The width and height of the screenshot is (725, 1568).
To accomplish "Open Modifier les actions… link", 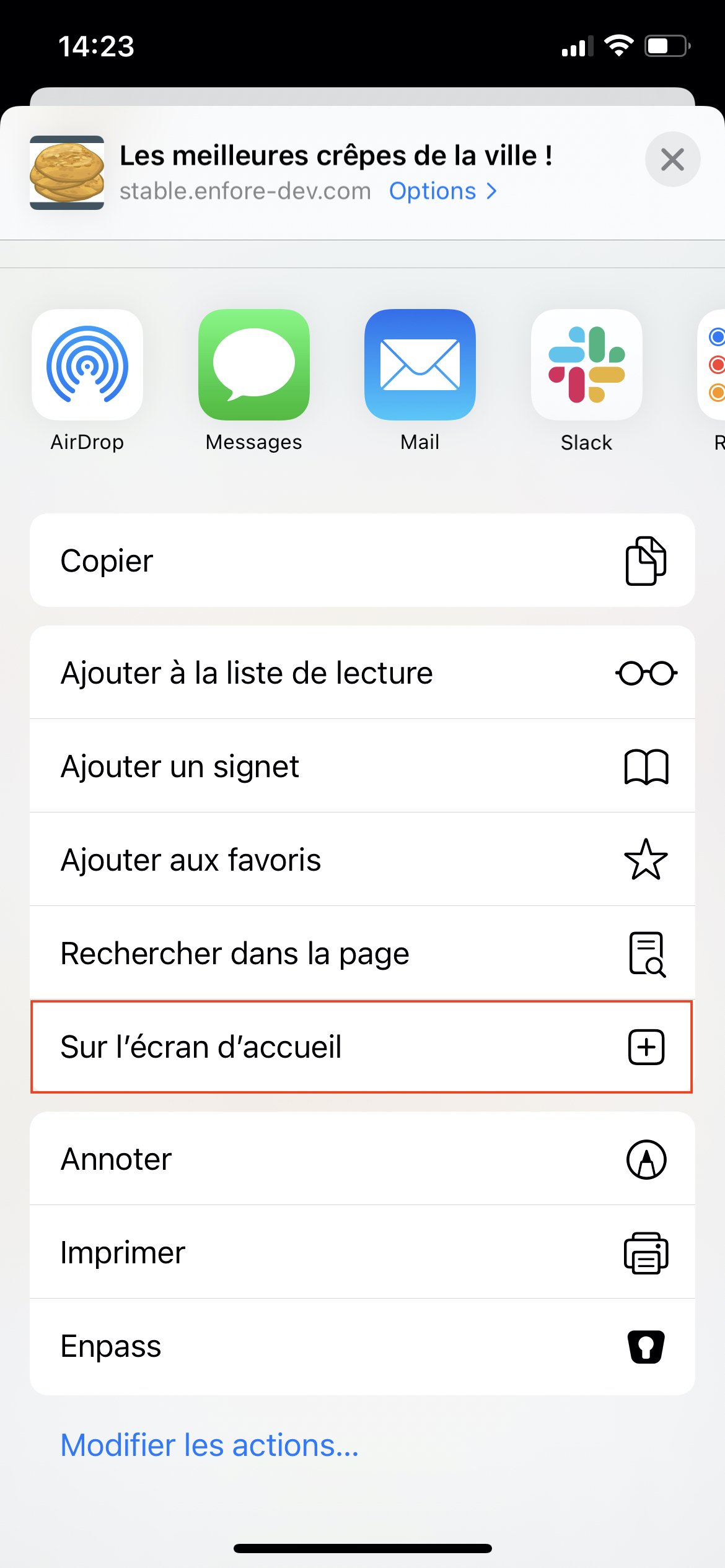I will [x=209, y=1445].
